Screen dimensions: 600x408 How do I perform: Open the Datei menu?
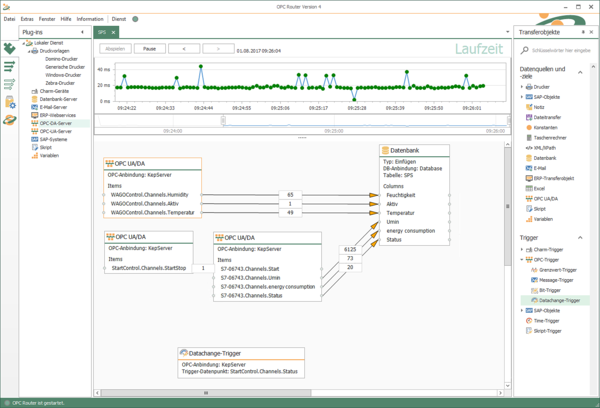[x=10, y=19]
